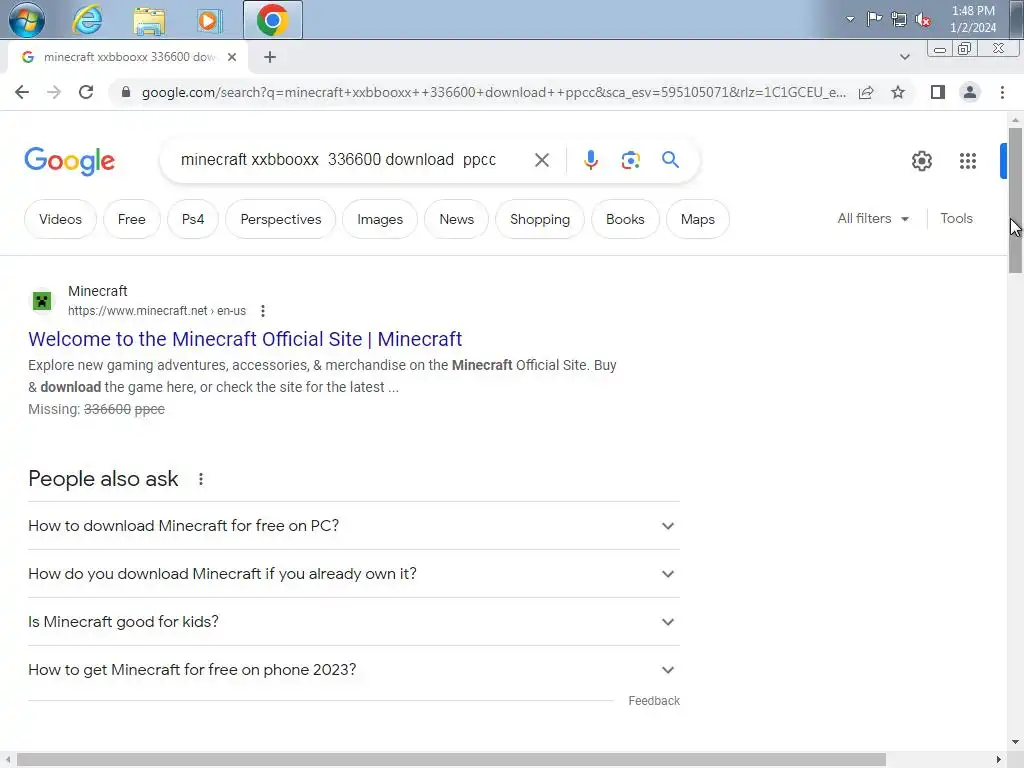
Task: View site information lock icon
Action: pyautogui.click(x=126, y=92)
